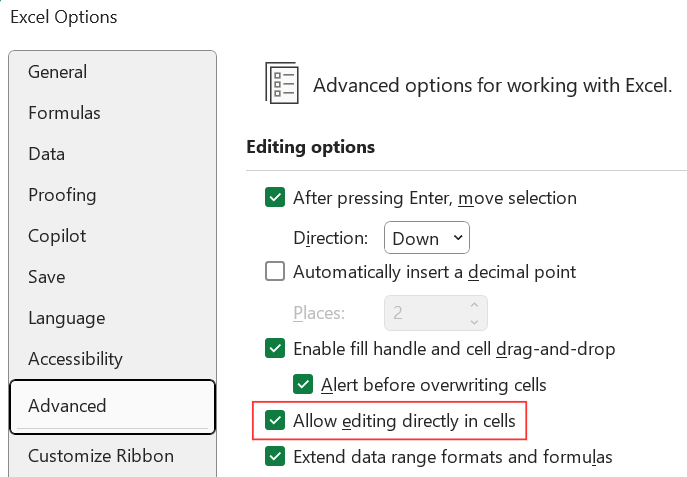The image size is (687, 477).
Task: Switch to the Accessibility category
Action: (75, 358)
